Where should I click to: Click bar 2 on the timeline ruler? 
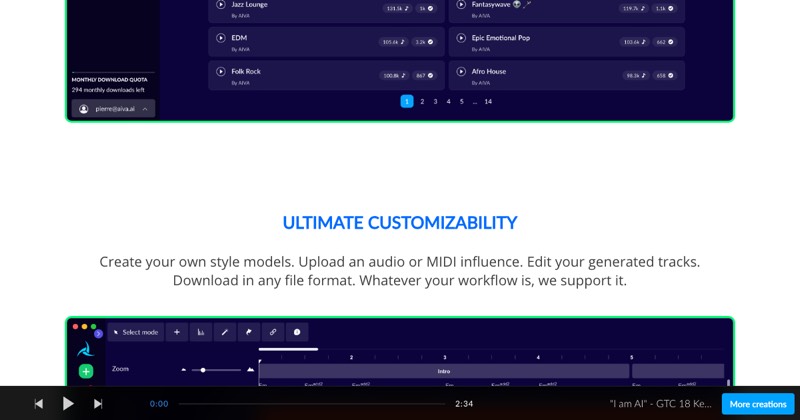pyautogui.click(x=351, y=357)
